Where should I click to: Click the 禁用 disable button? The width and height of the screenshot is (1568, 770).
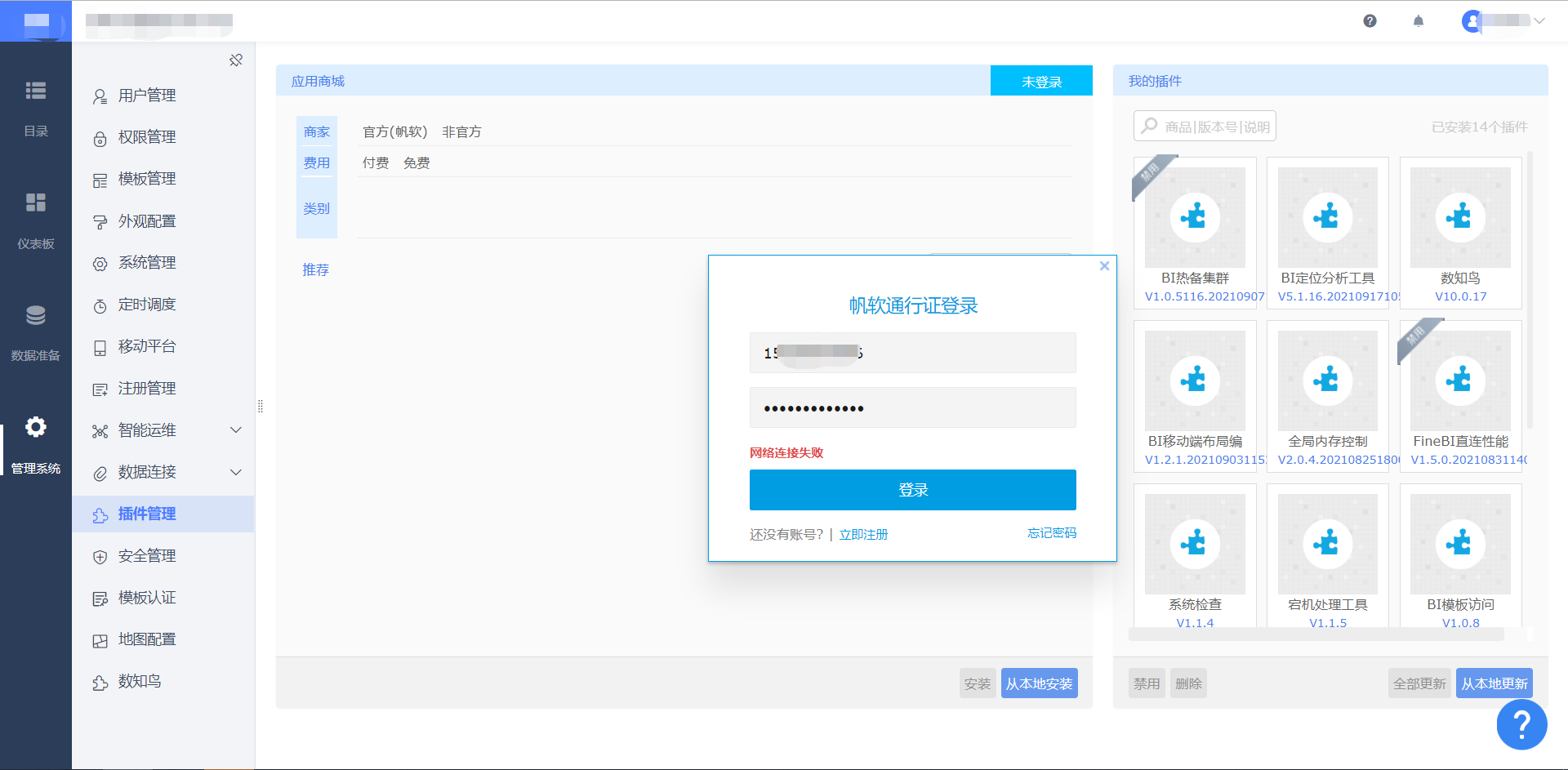point(1147,683)
